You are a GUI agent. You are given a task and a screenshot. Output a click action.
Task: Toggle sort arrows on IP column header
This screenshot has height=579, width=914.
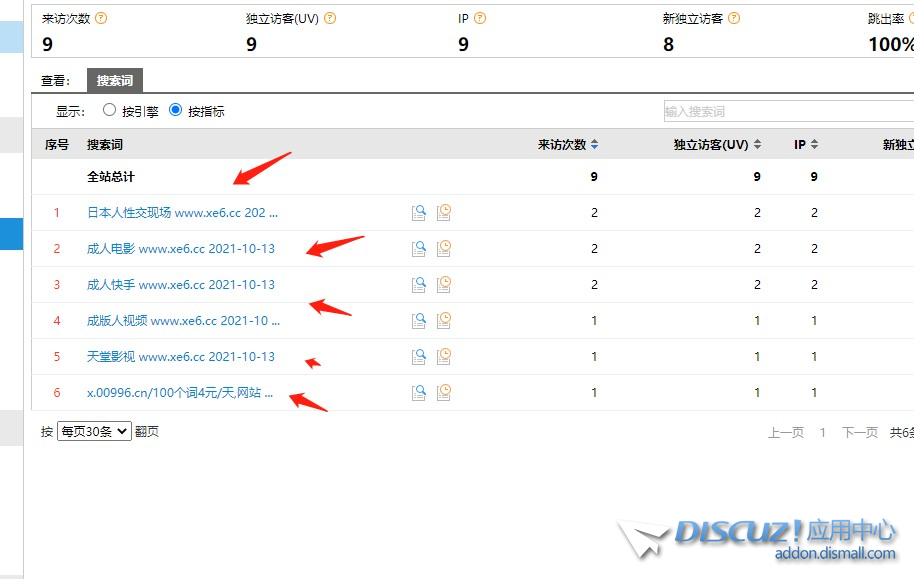click(814, 145)
